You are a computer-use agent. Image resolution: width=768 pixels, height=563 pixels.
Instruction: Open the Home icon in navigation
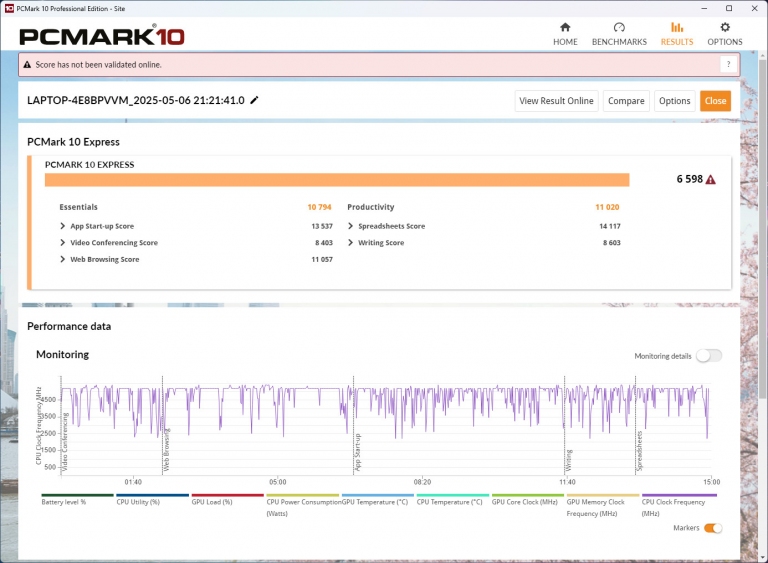[x=565, y=27]
